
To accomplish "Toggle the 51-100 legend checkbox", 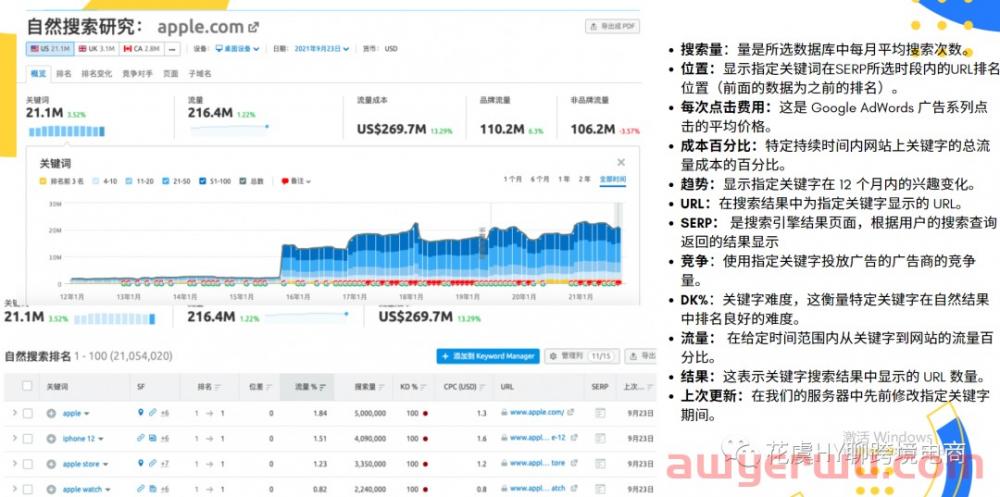I will pos(203,181).
